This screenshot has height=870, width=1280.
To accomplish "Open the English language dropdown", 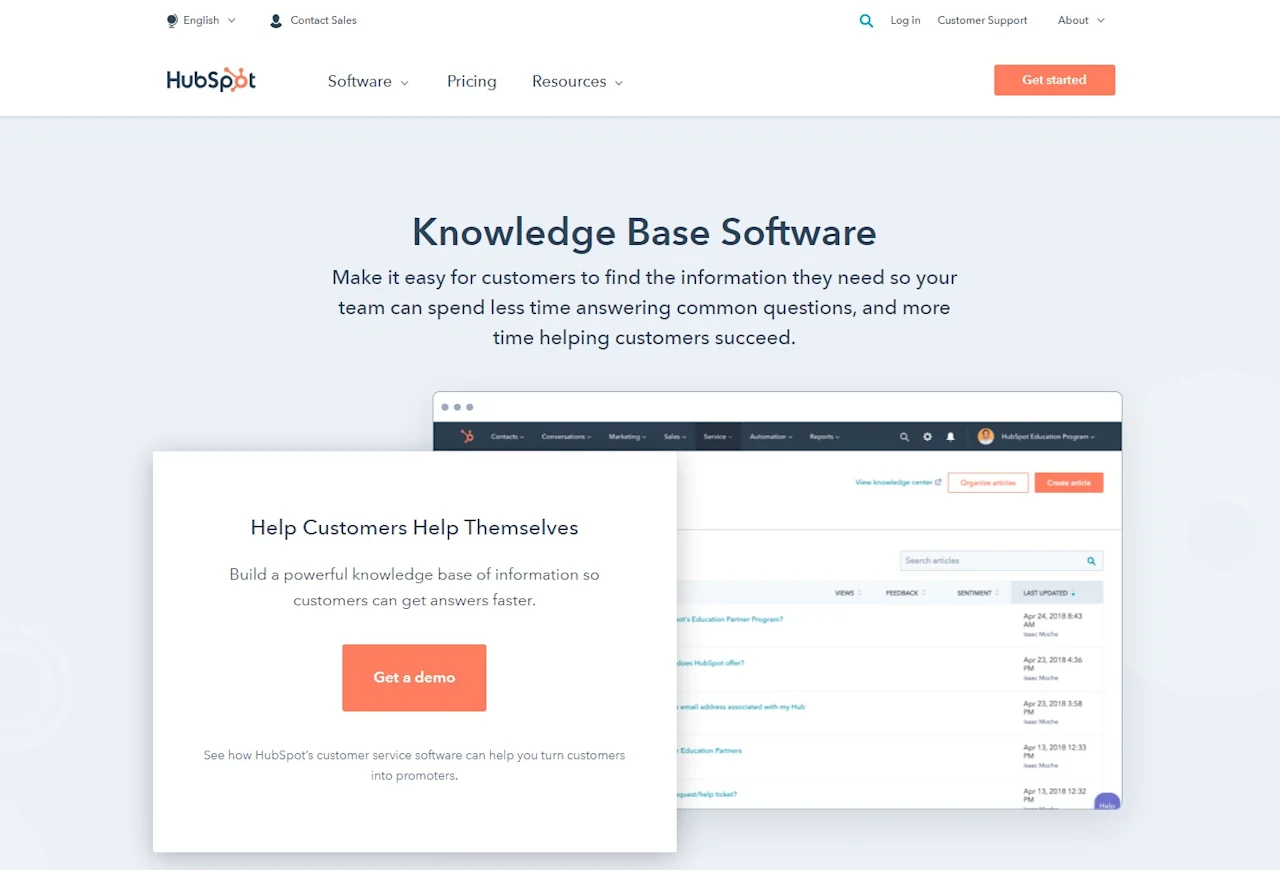I will tap(201, 20).
